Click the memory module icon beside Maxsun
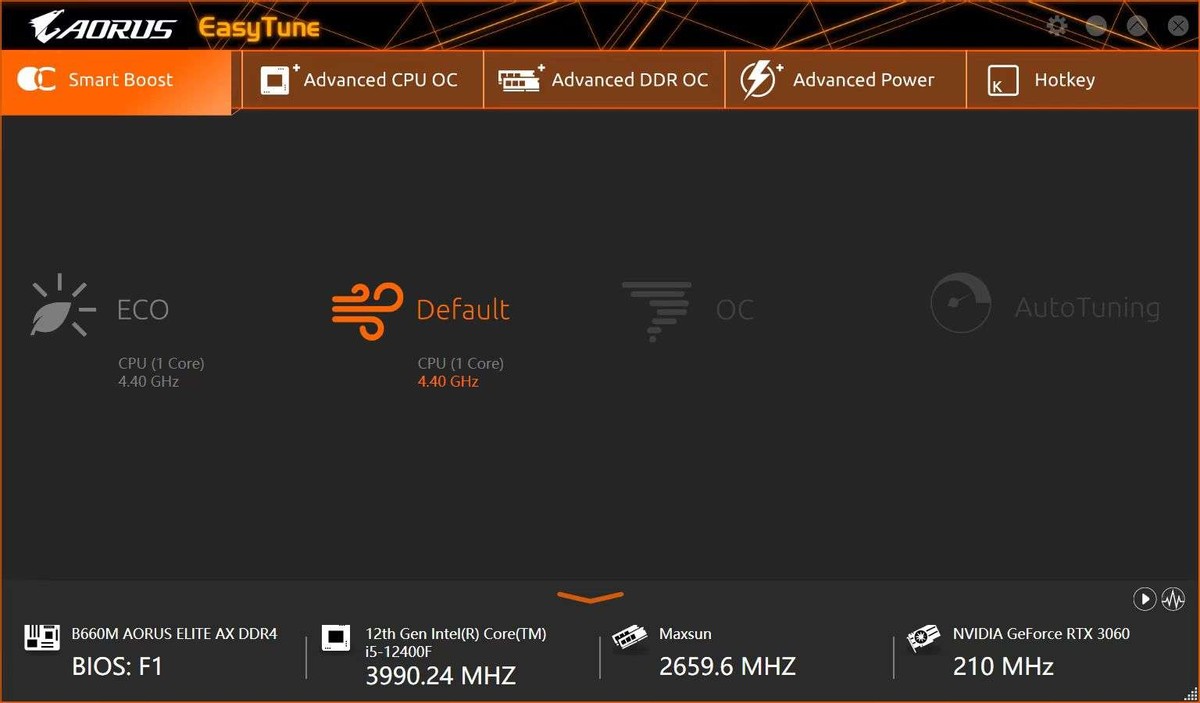1200x703 pixels. click(x=629, y=638)
